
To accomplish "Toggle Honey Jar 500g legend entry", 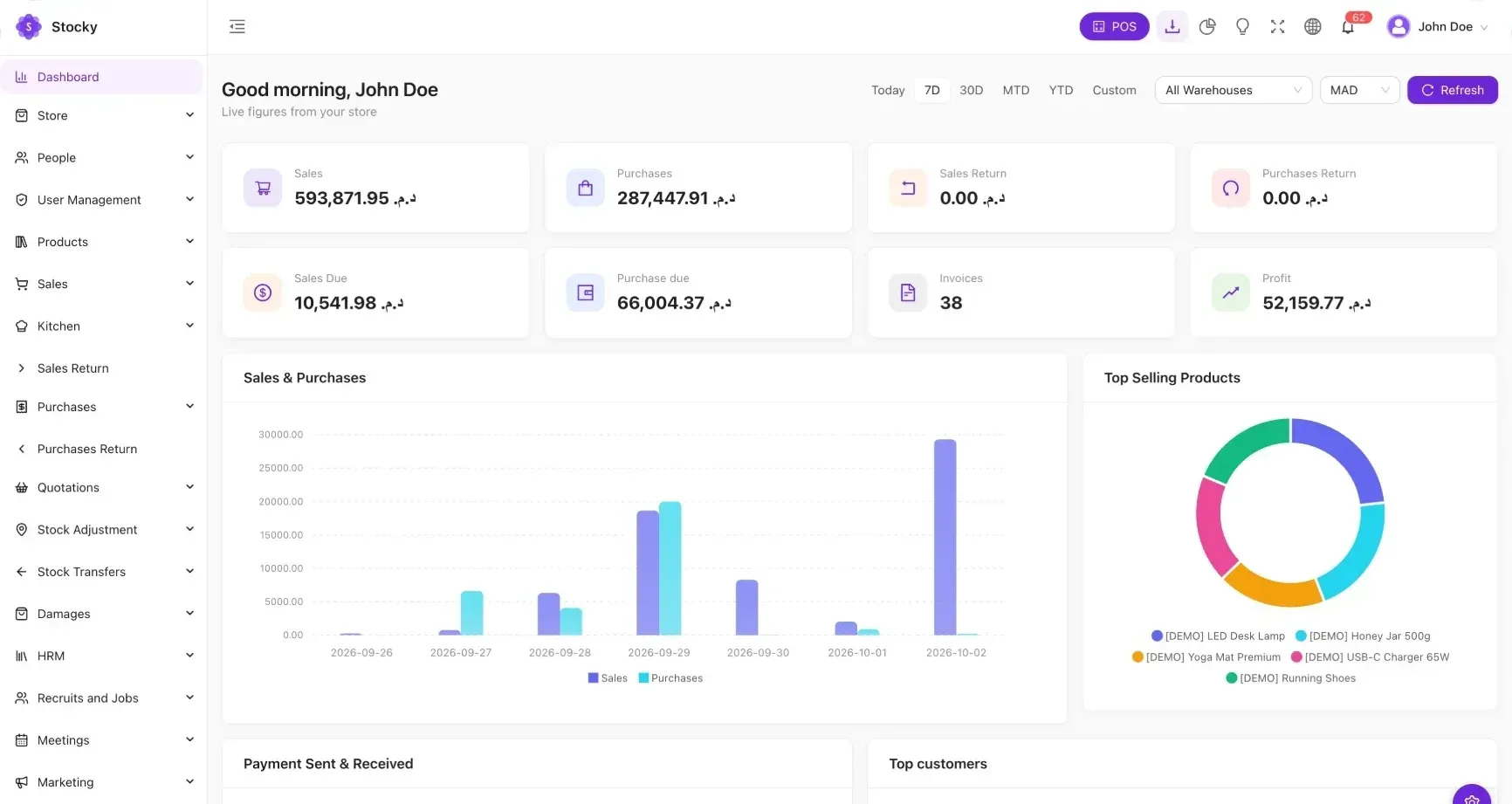I will [x=1363, y=636].
